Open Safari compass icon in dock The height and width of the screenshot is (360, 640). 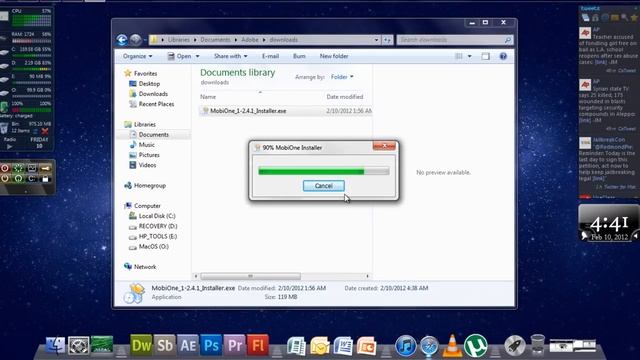pyautogui.click(x=429, y=347)
